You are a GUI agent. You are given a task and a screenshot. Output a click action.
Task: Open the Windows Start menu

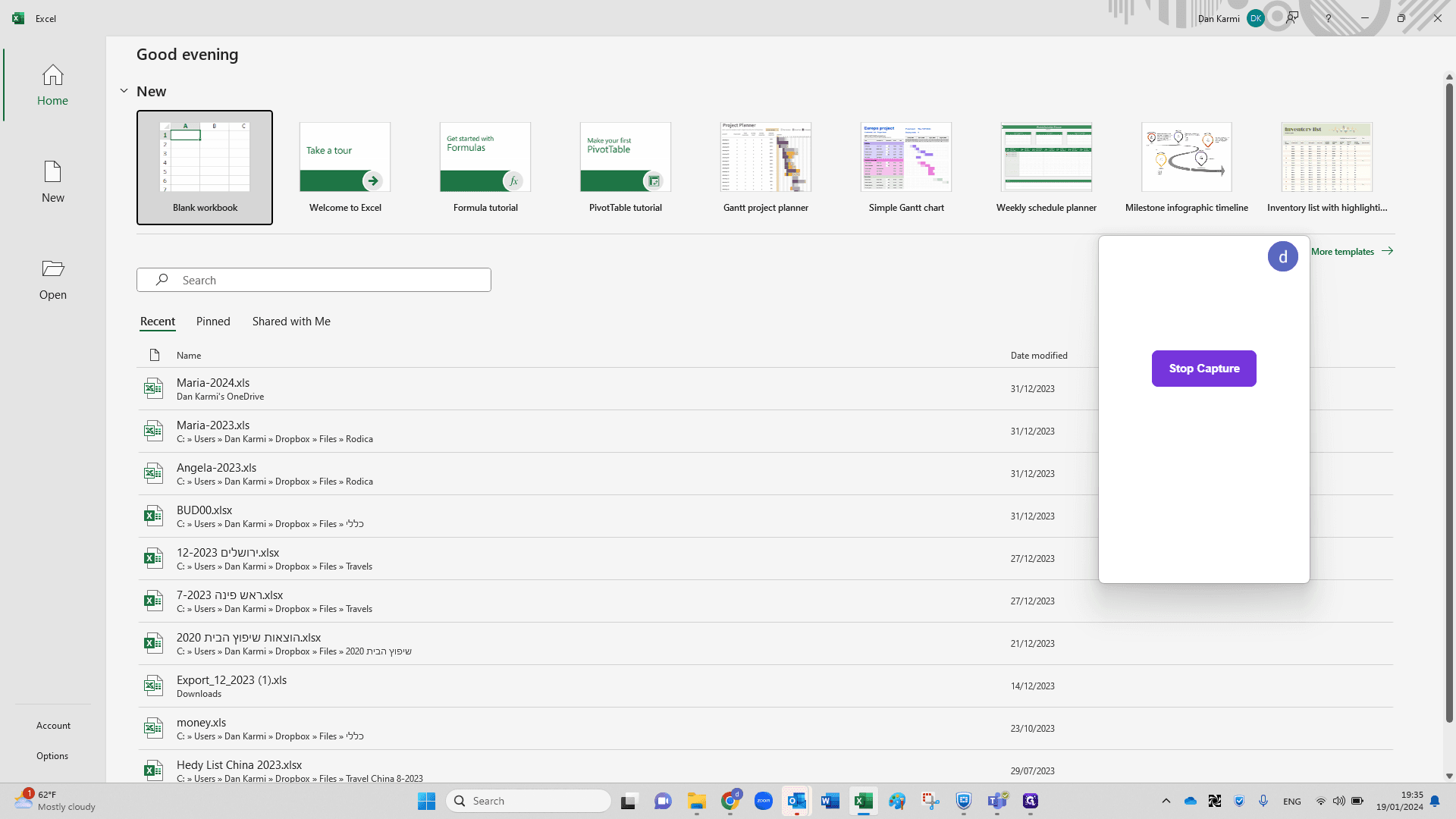point(426,801)
